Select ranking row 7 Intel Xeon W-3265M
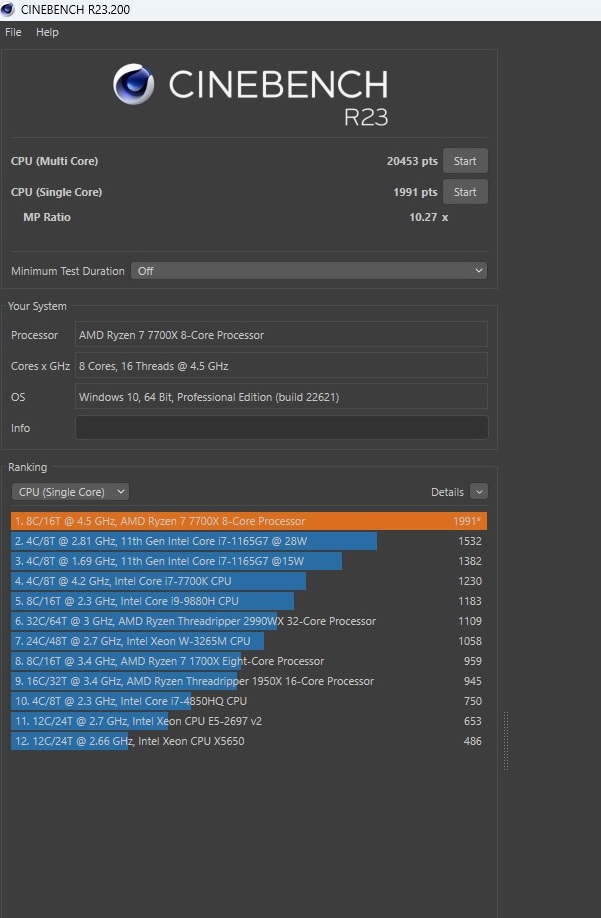This screenshot has height=918, width=601. coord(249,641)
